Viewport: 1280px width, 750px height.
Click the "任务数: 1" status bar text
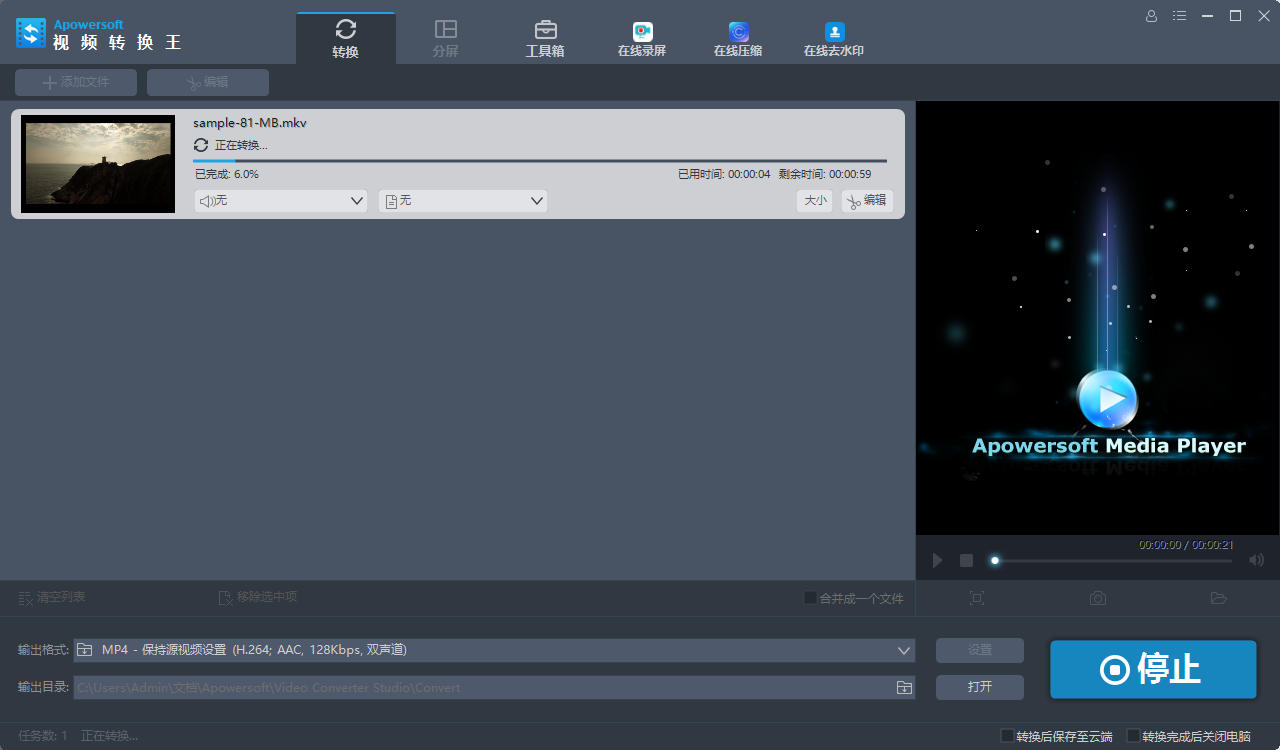43,736
